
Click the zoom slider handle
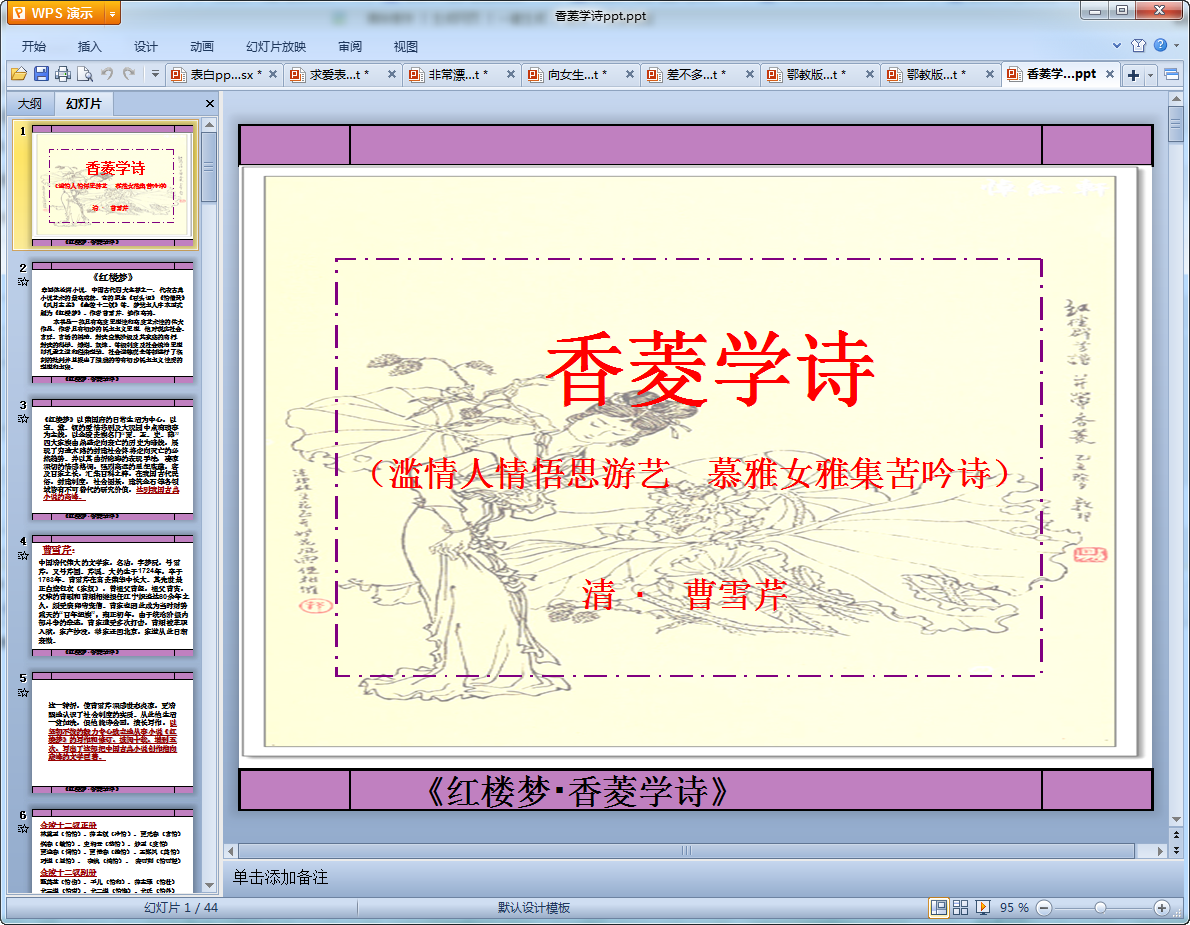click(x=1100, y=908)
